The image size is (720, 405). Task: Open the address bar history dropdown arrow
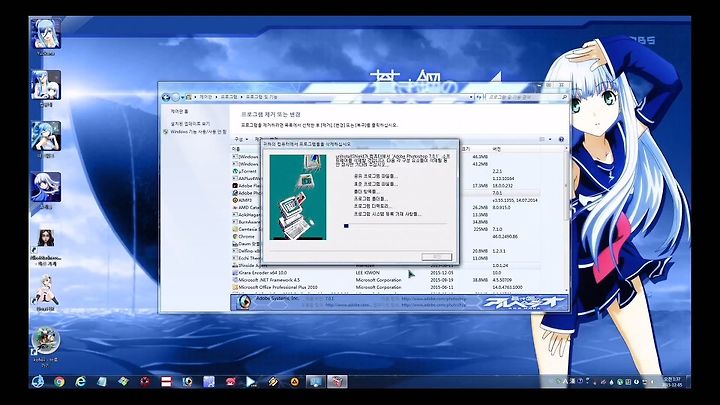471,97
